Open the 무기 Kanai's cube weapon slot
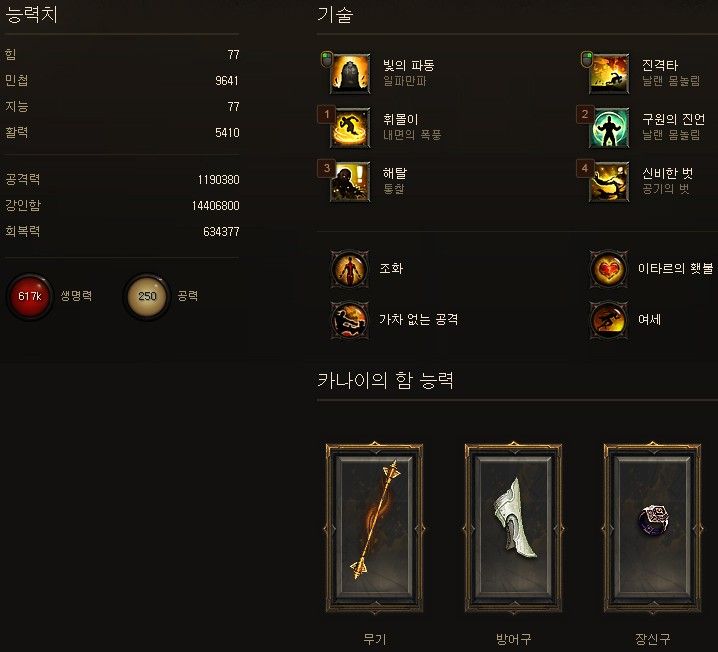718x652 pixels. pyautogui.click(x=375, y=527)
